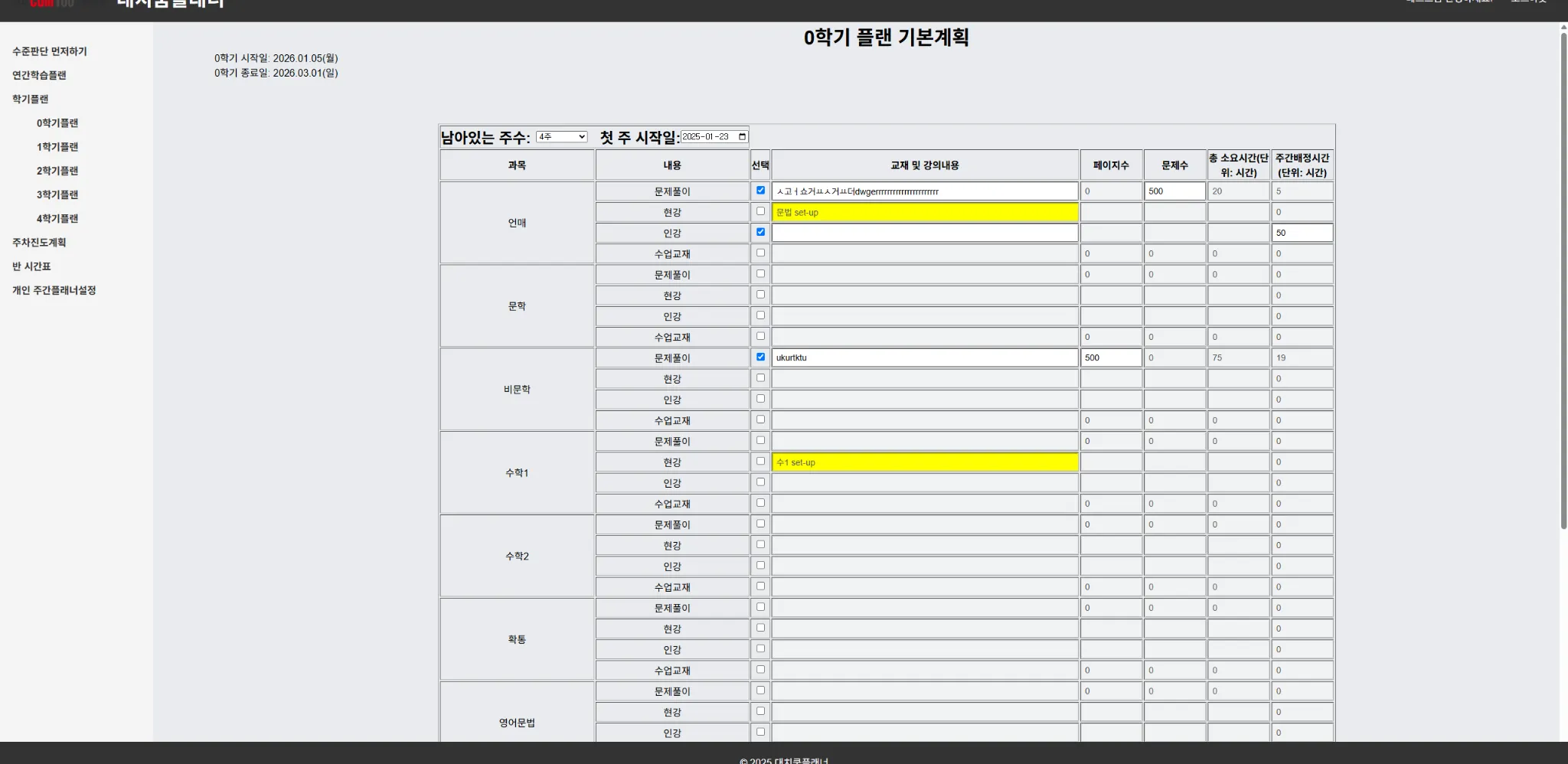Click the 문제수 field showing 500 for 언매
This screenshot has height=764, width=1568.
1174,191
